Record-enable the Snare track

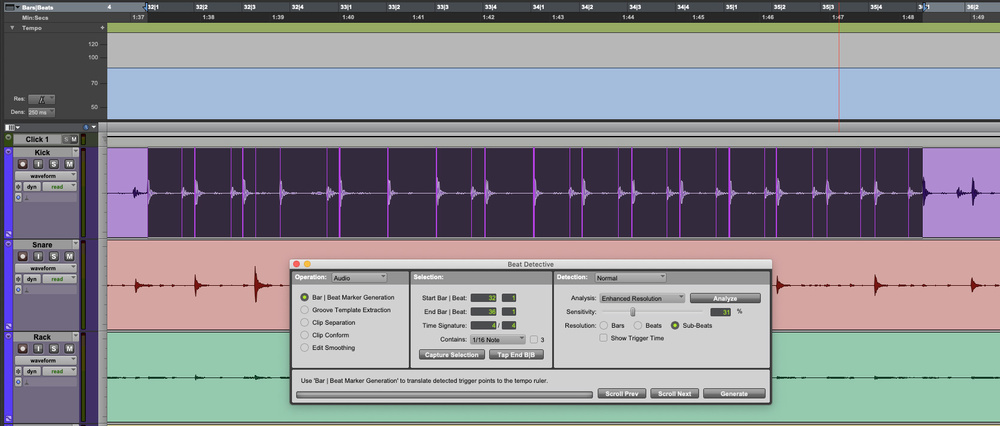coord(23,256)
